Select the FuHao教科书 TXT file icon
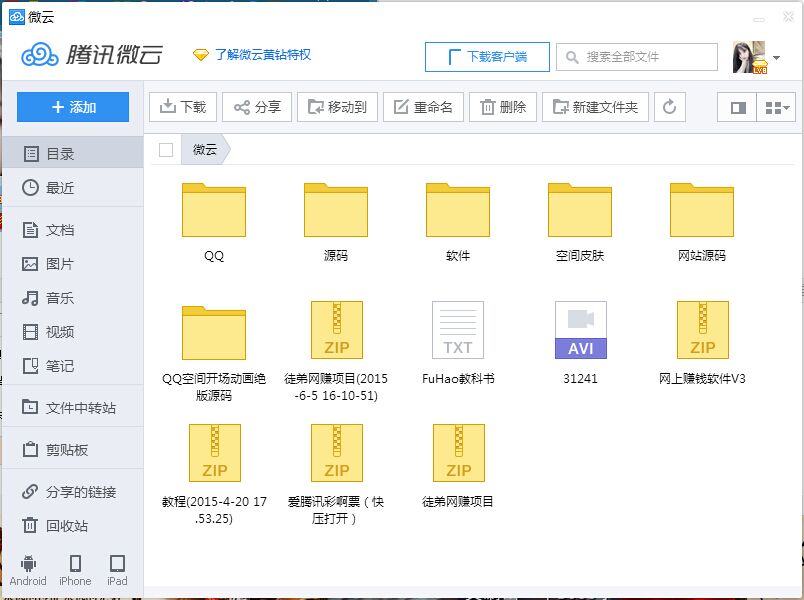Image resolution: width=804 pixels, height=600 pixels. 458,330
